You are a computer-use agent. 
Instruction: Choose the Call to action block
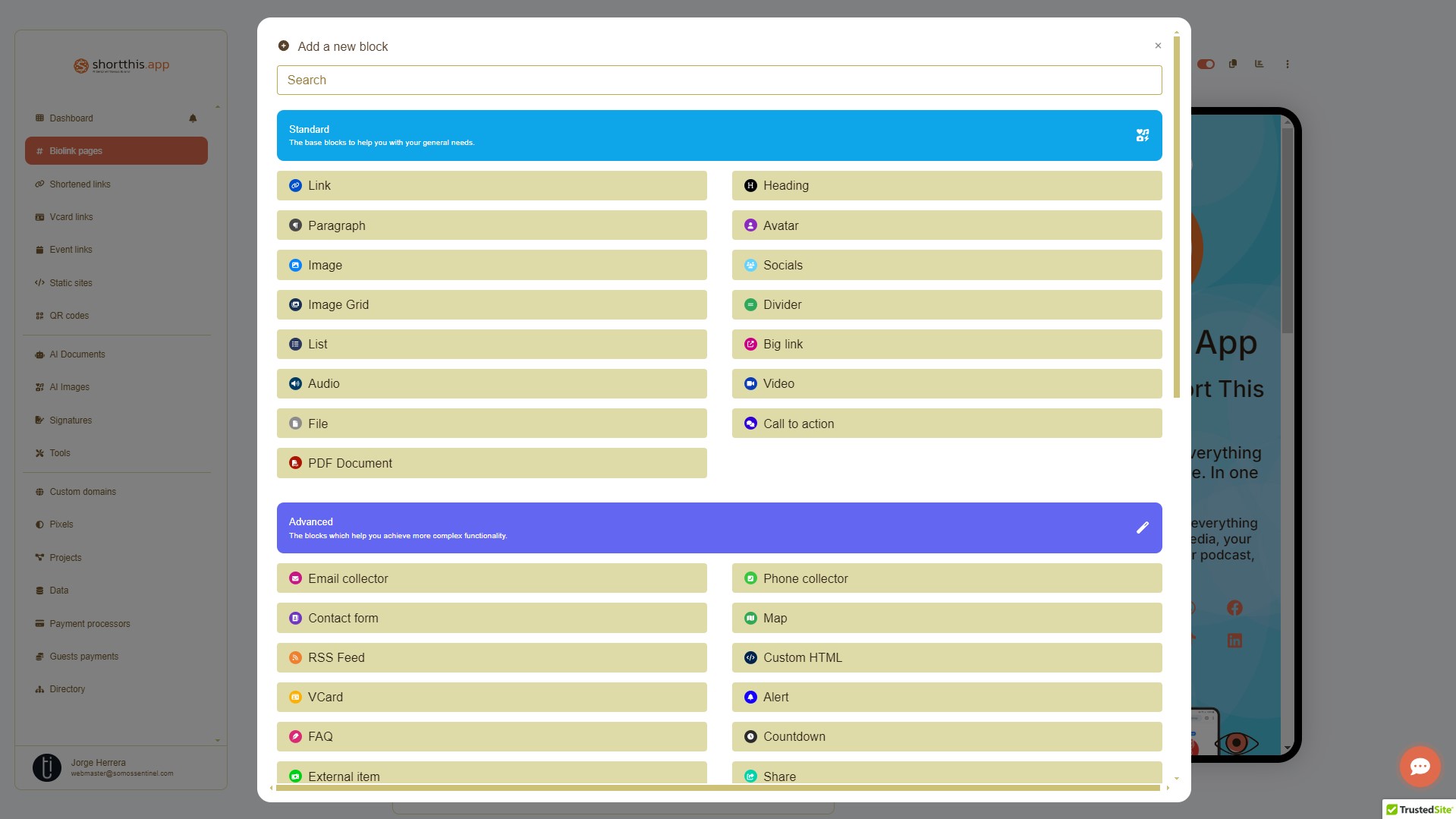[x=946, y=424]
